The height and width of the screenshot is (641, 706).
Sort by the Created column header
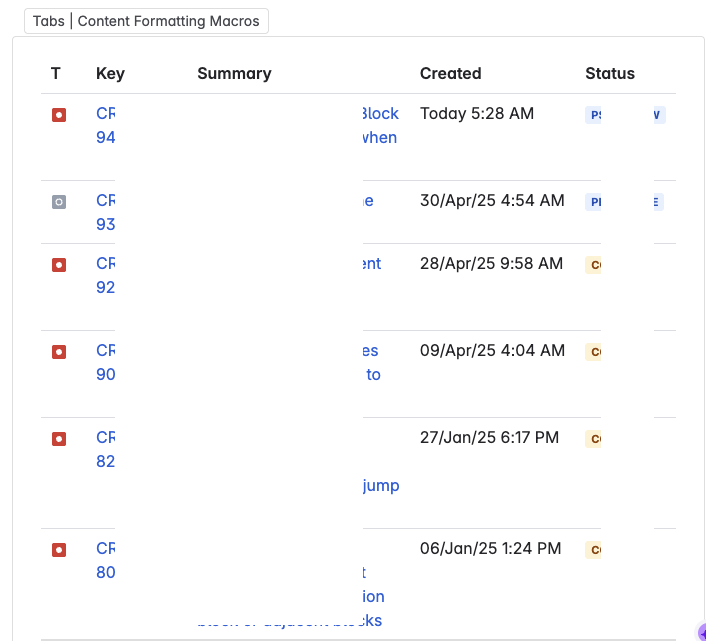pyautogui.click(x=450, y=73)
